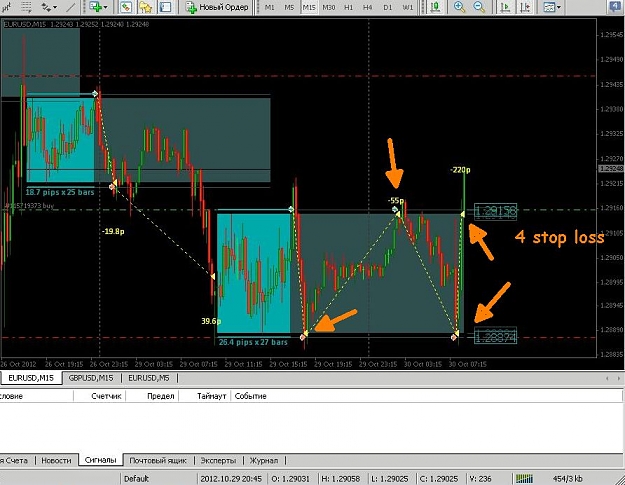
Task: Click the 454/3 kb traffic indicator
Action: [567, 479]
